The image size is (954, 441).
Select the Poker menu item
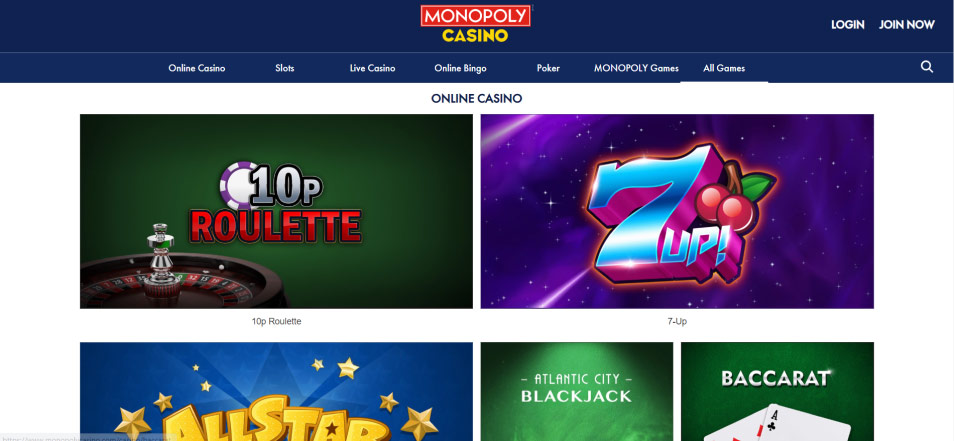click(548, 68)
